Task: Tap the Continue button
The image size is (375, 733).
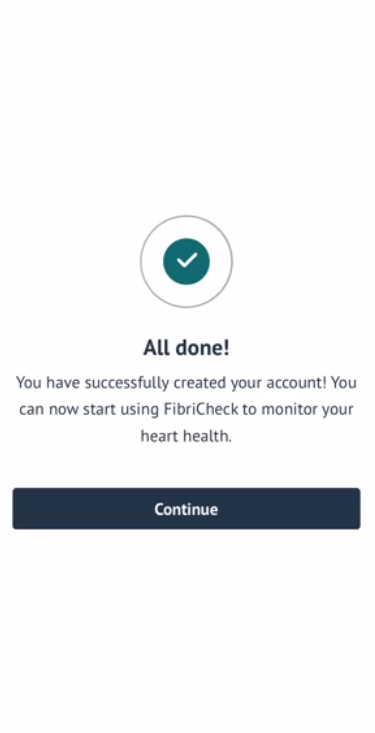Action: [187, 509]
